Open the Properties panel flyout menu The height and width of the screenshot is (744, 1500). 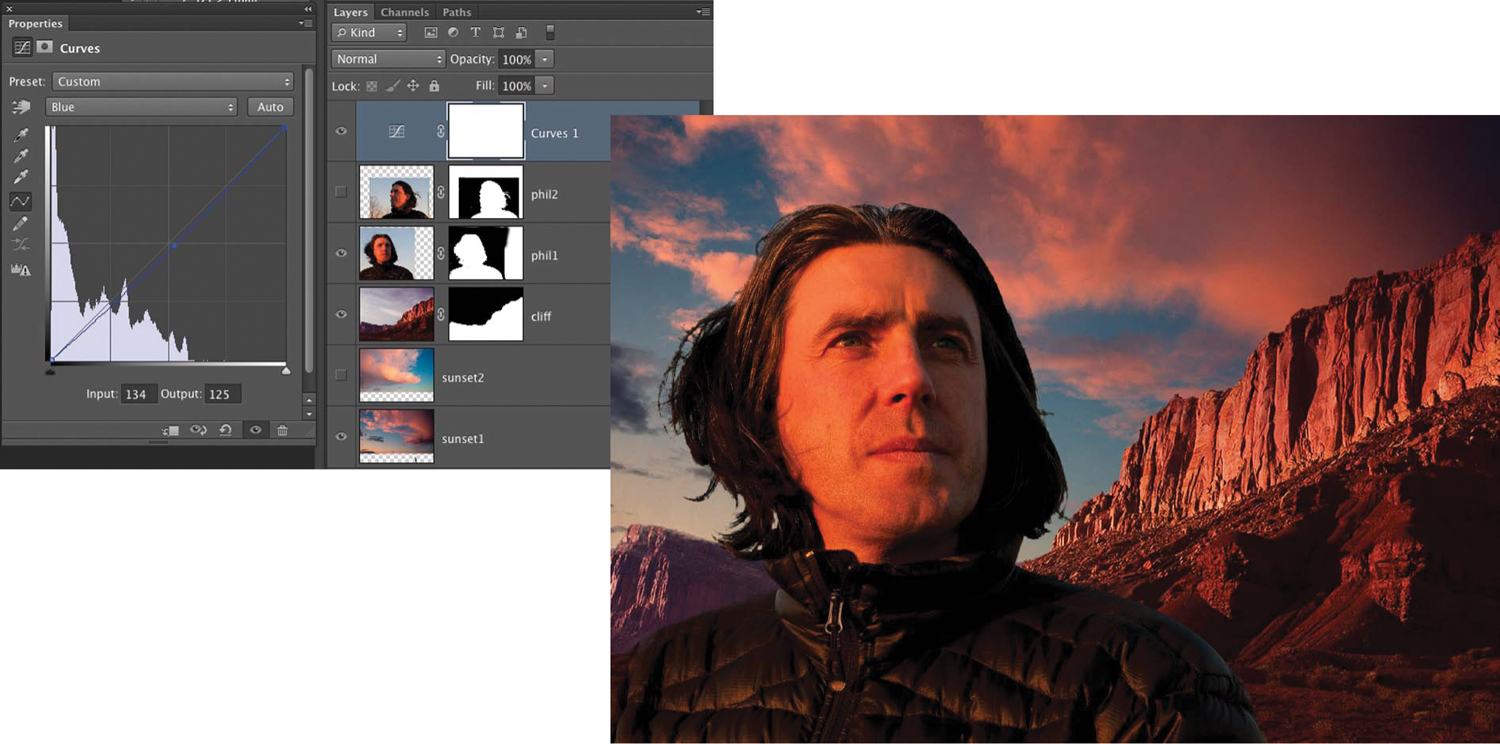[305, 23]
